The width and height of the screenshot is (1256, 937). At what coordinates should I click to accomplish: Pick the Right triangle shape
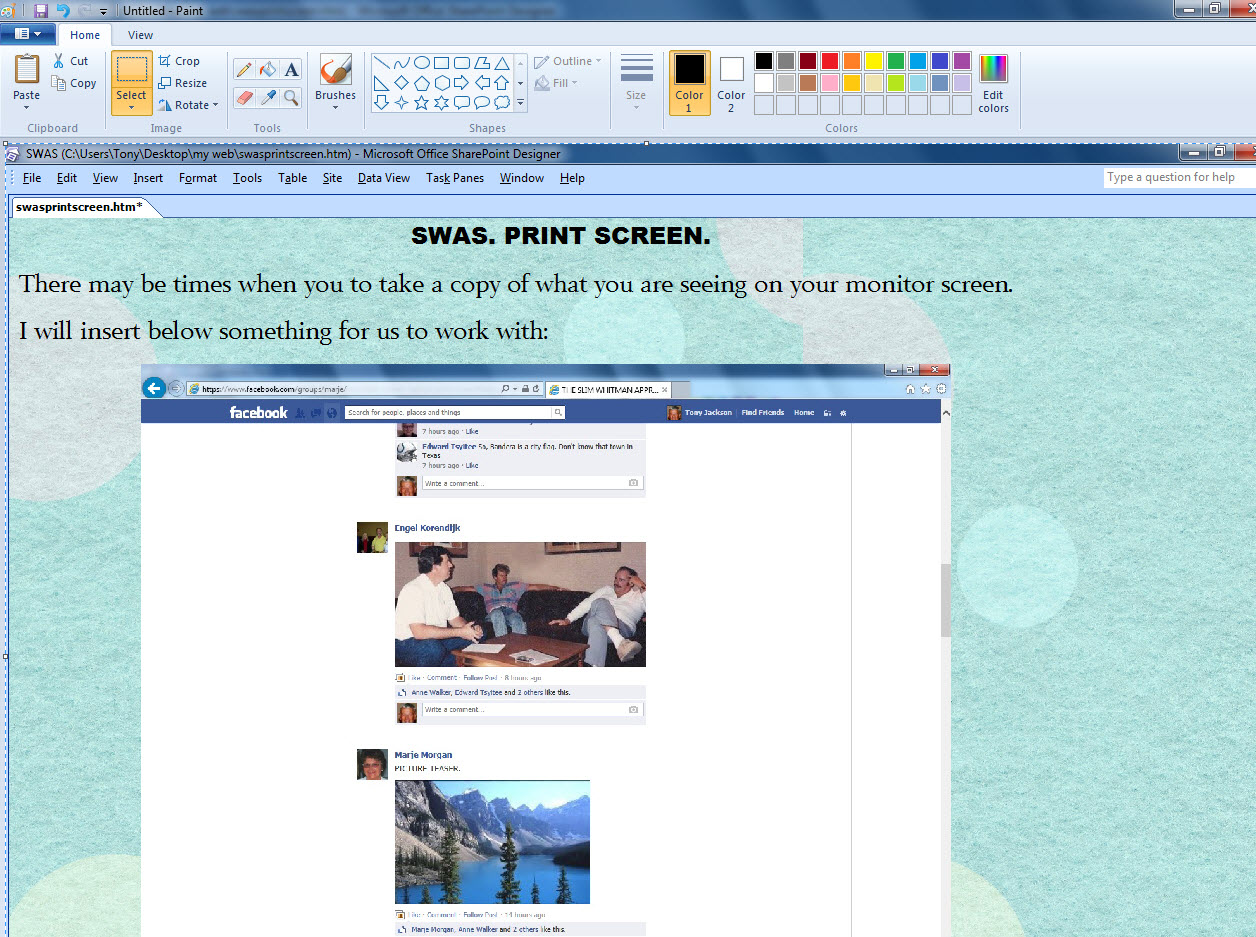coord(381,83)
